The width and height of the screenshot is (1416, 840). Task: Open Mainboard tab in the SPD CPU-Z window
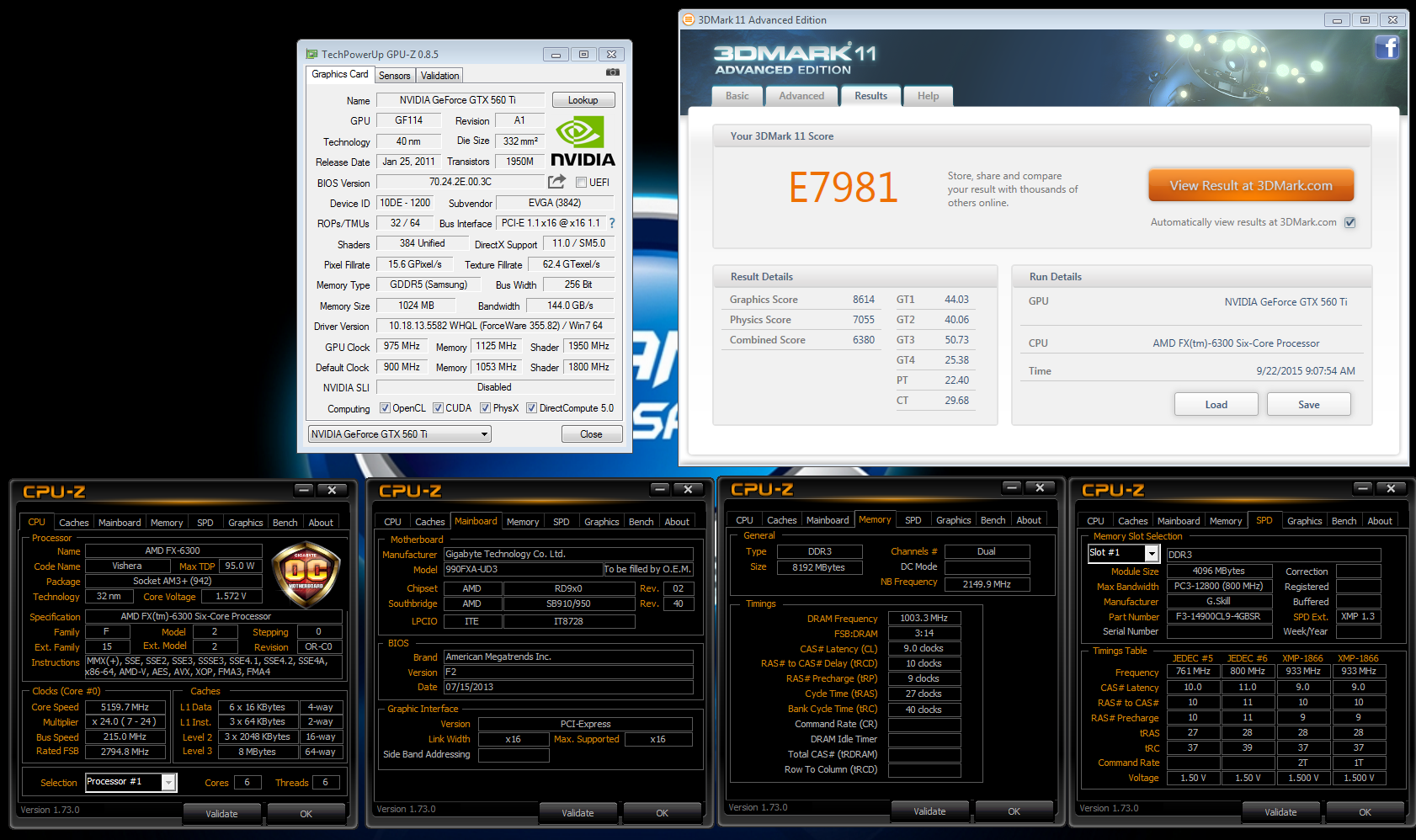click(1179, 521)
